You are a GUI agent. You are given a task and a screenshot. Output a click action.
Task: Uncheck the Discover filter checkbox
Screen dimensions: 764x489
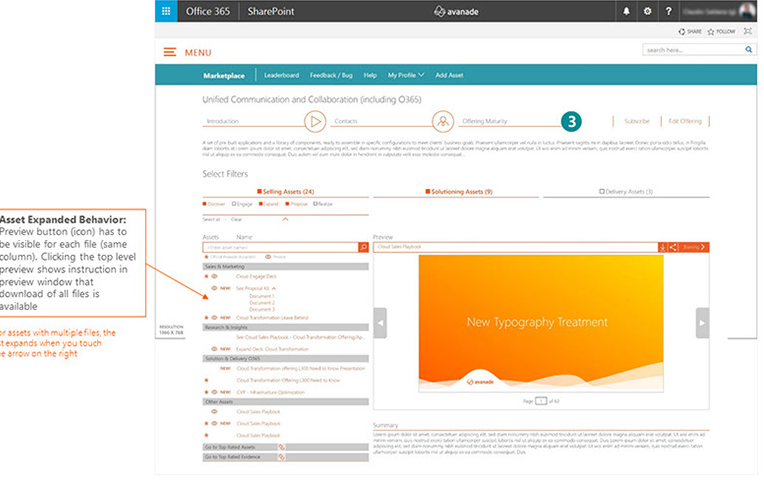tap(205, 203)
